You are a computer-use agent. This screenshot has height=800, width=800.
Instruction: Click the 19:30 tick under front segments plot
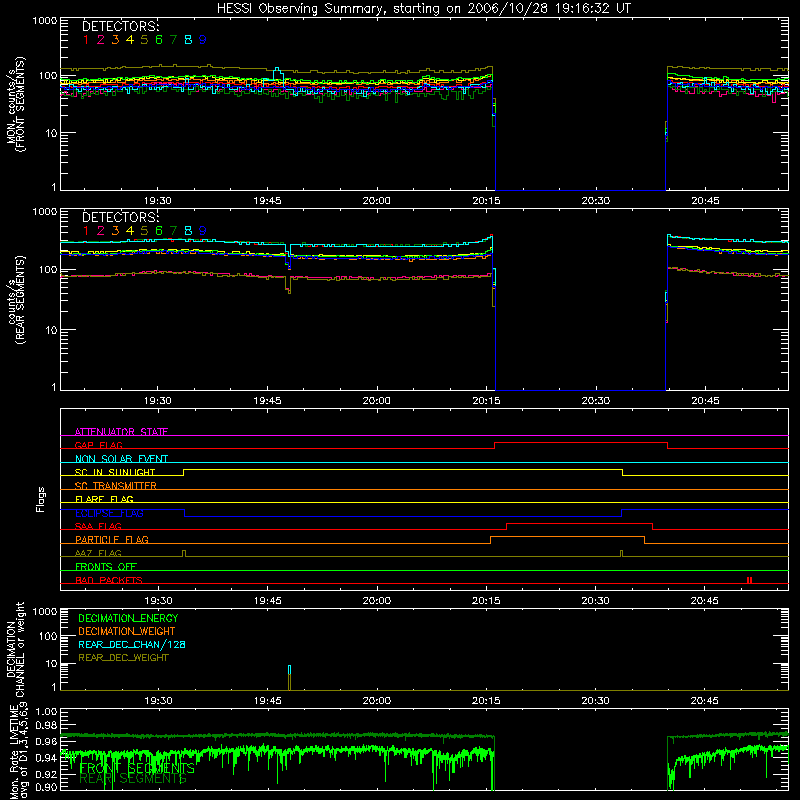click(x=158, y=201)
